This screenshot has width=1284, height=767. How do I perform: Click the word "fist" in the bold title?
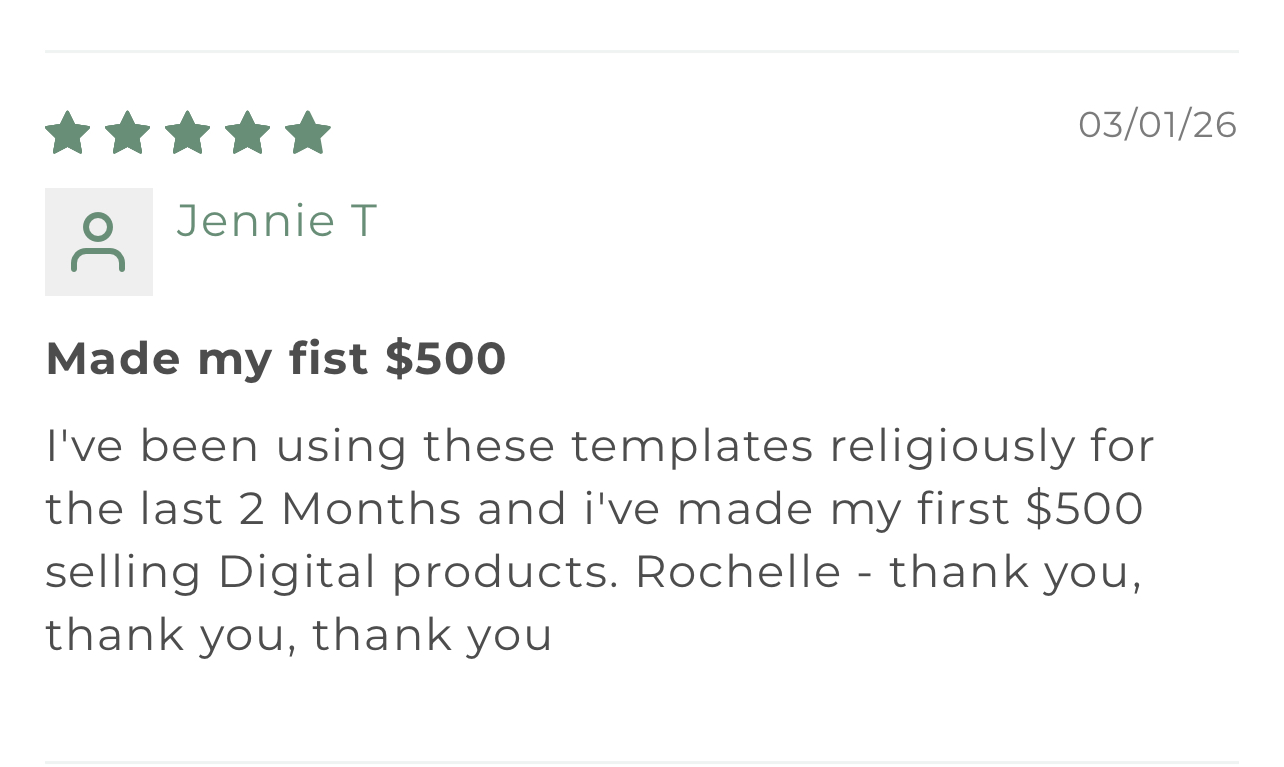click(328, 358)
